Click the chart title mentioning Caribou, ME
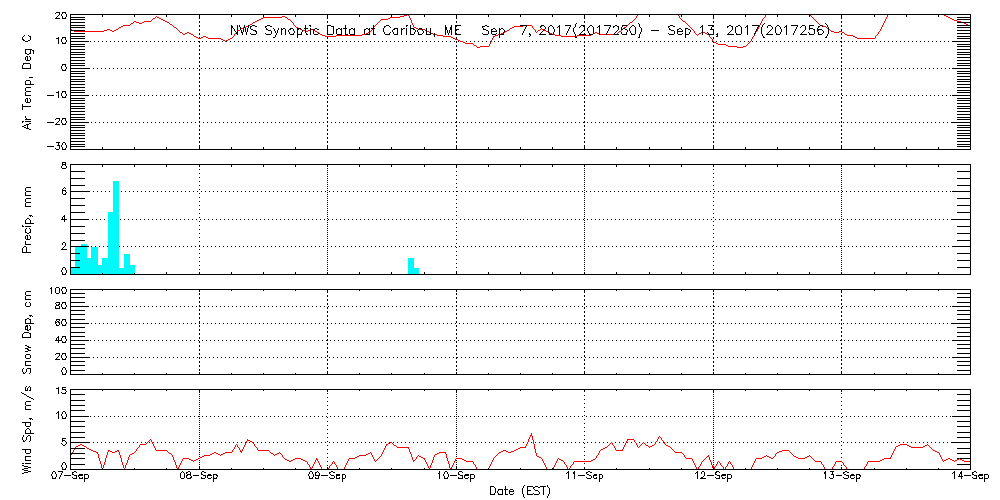The image size is (1000, 500). pyautogui.click(x=529, y=31)
